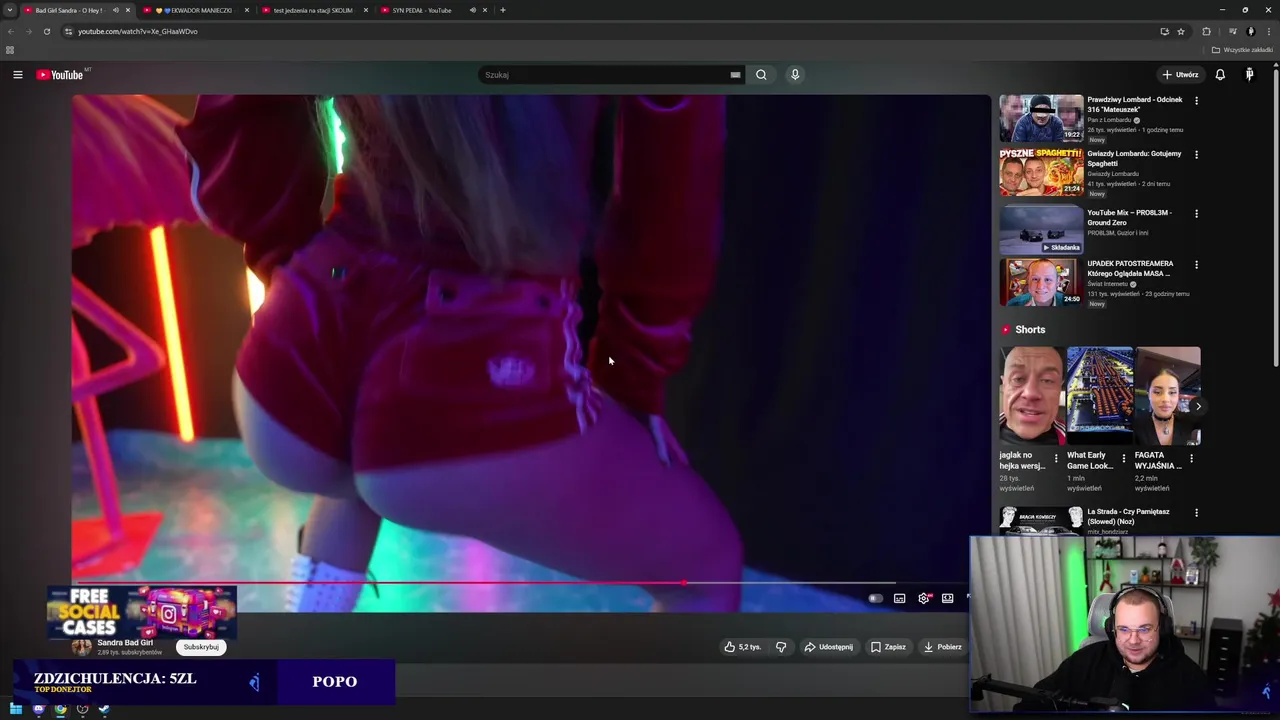Save video with Zapisz button
This screenshot has height=720, width=1280.
[888, 647]
